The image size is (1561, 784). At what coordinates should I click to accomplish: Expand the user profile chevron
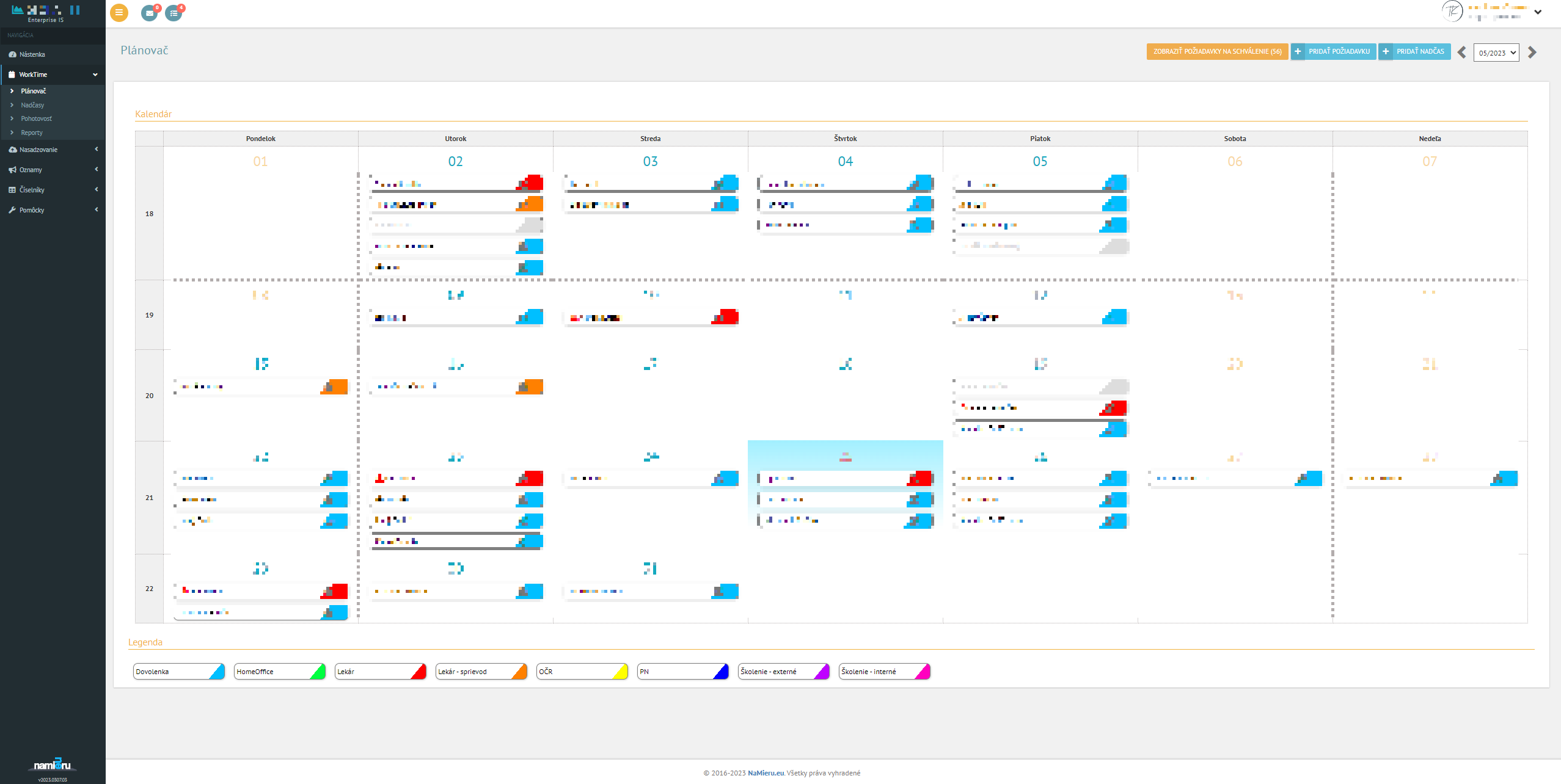(1539, 12)
